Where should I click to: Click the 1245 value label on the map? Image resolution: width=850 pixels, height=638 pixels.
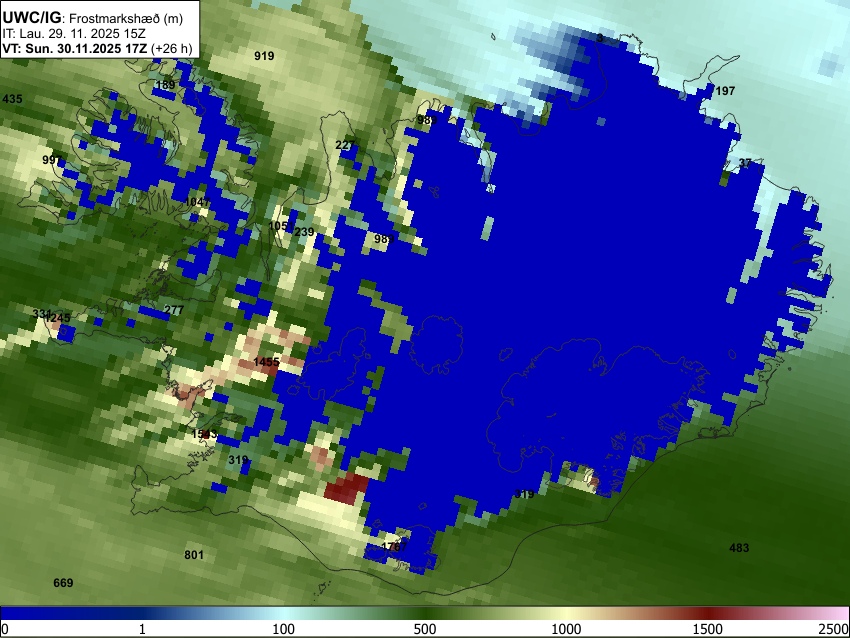(58, 318)
